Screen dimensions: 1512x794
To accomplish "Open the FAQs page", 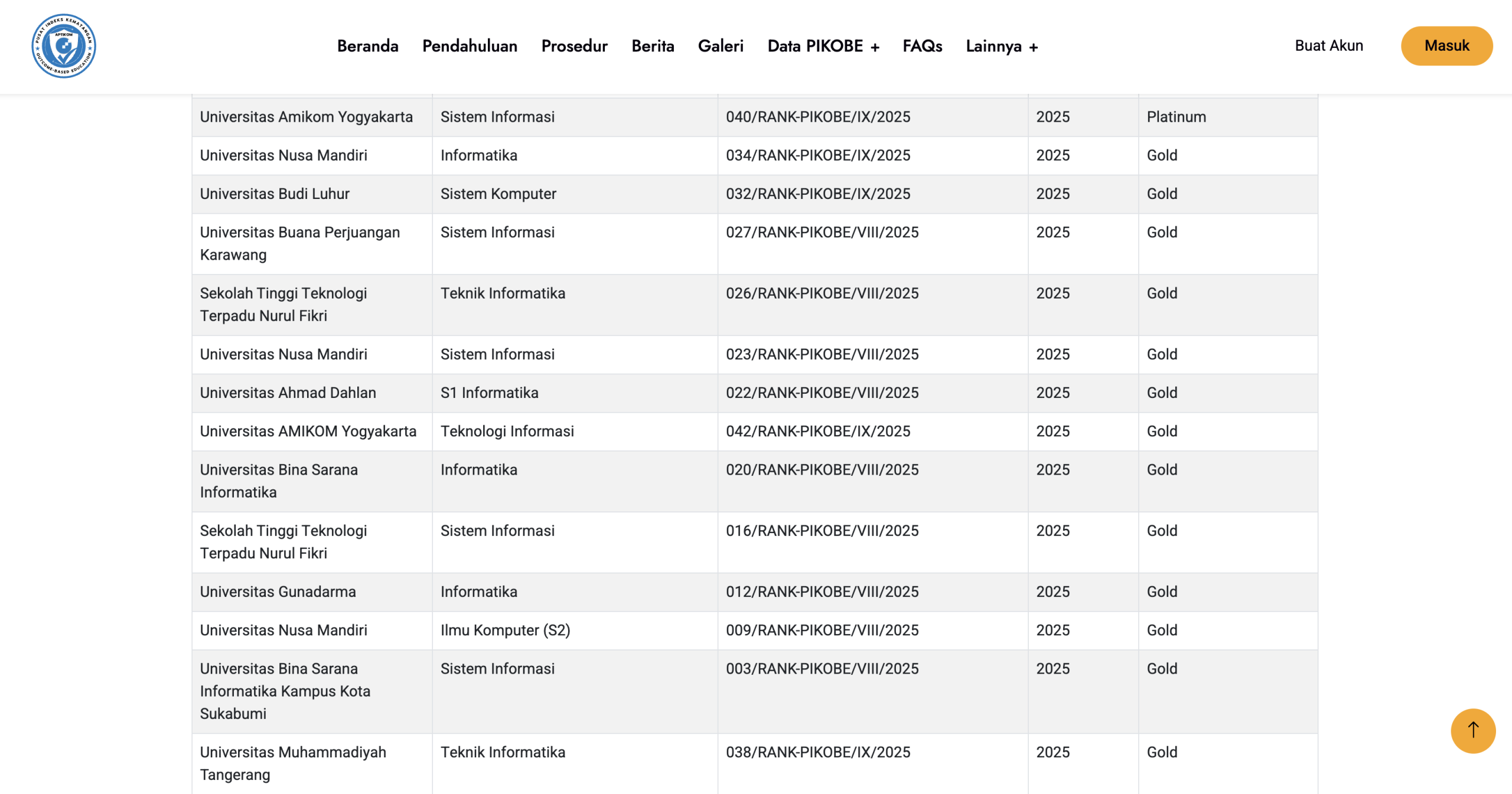I will tap(922, 46).
